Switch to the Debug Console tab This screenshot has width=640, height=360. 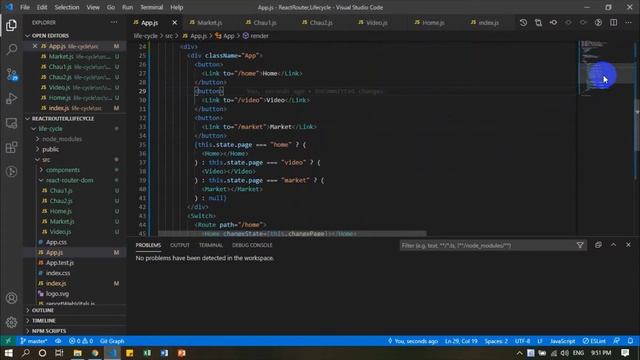point(252,245)
